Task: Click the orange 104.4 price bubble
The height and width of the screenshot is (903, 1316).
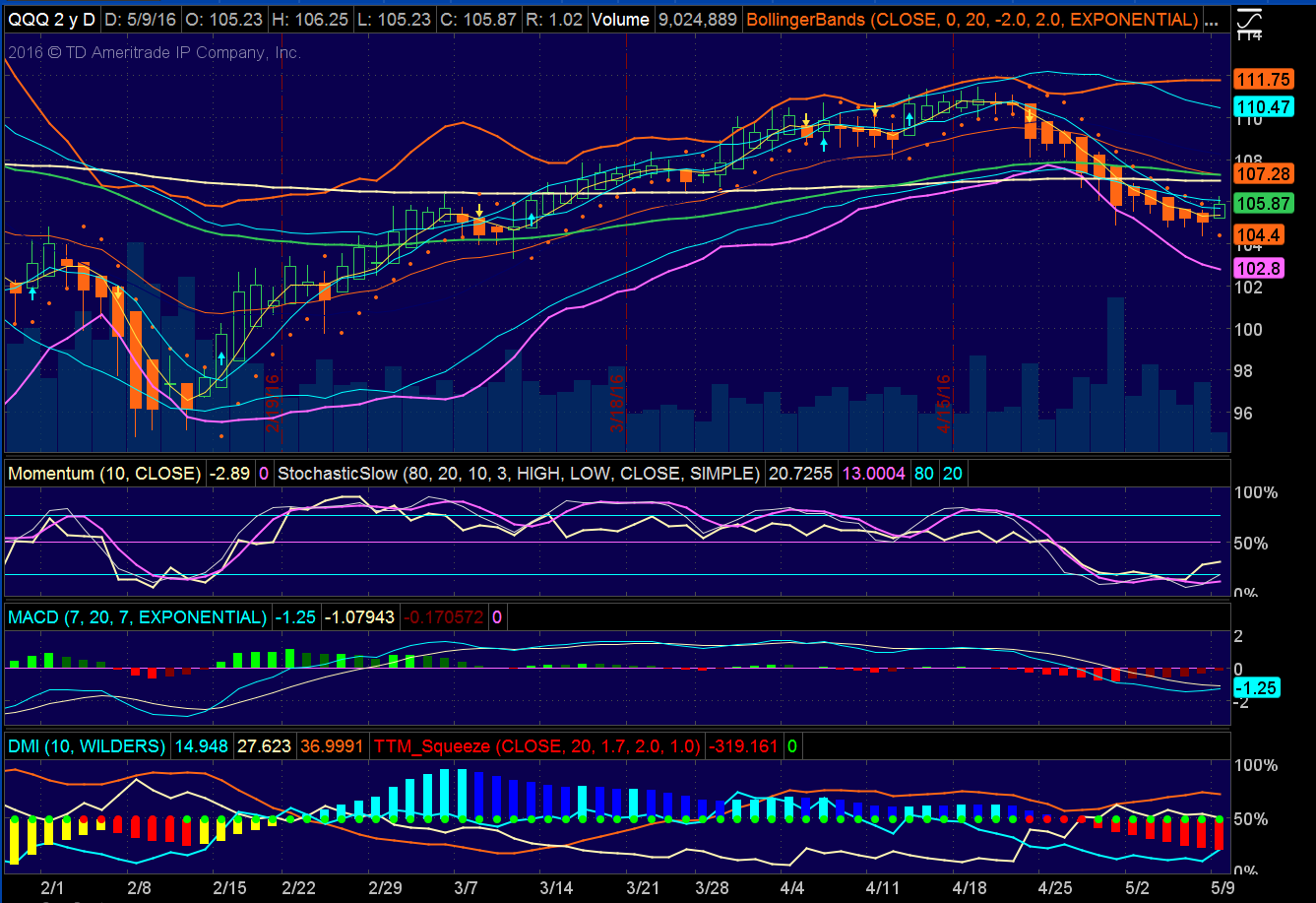Action: tap(1259, 235)
